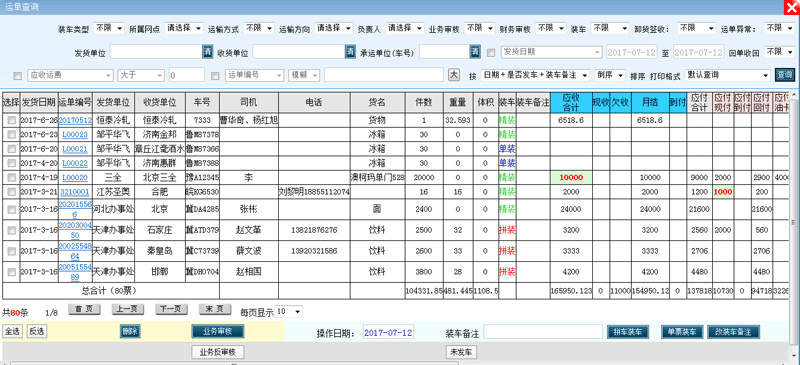800x365 pixels.
Task: Click the red 10000 应收合计 cell
Action: [571, 178]
